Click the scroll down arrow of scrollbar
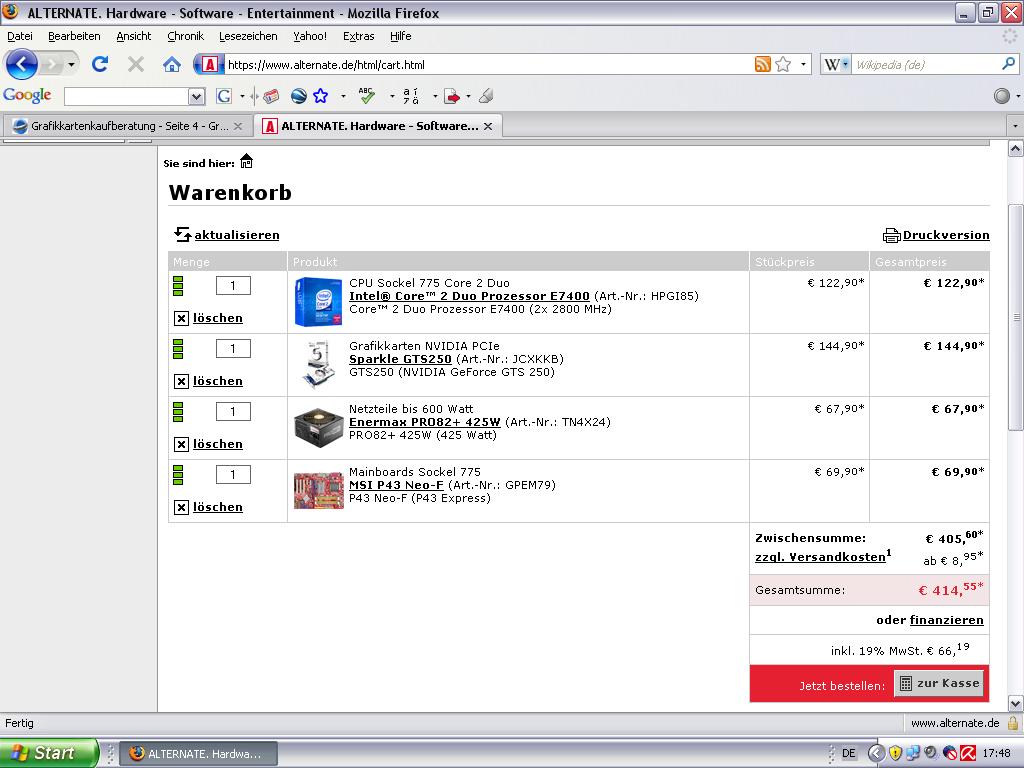 [1015, 703]
